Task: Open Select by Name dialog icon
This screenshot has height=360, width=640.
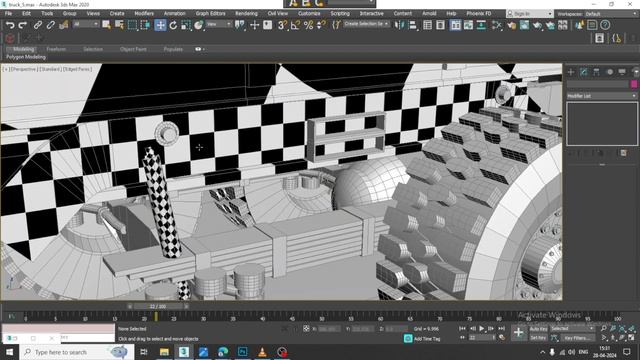Action: [x=119, y=25]
